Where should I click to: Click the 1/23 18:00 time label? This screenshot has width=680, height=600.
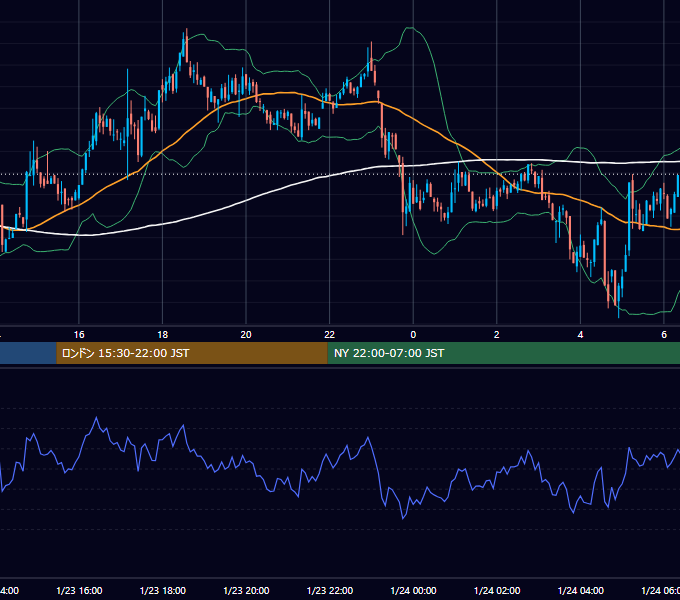click(163, 590)
